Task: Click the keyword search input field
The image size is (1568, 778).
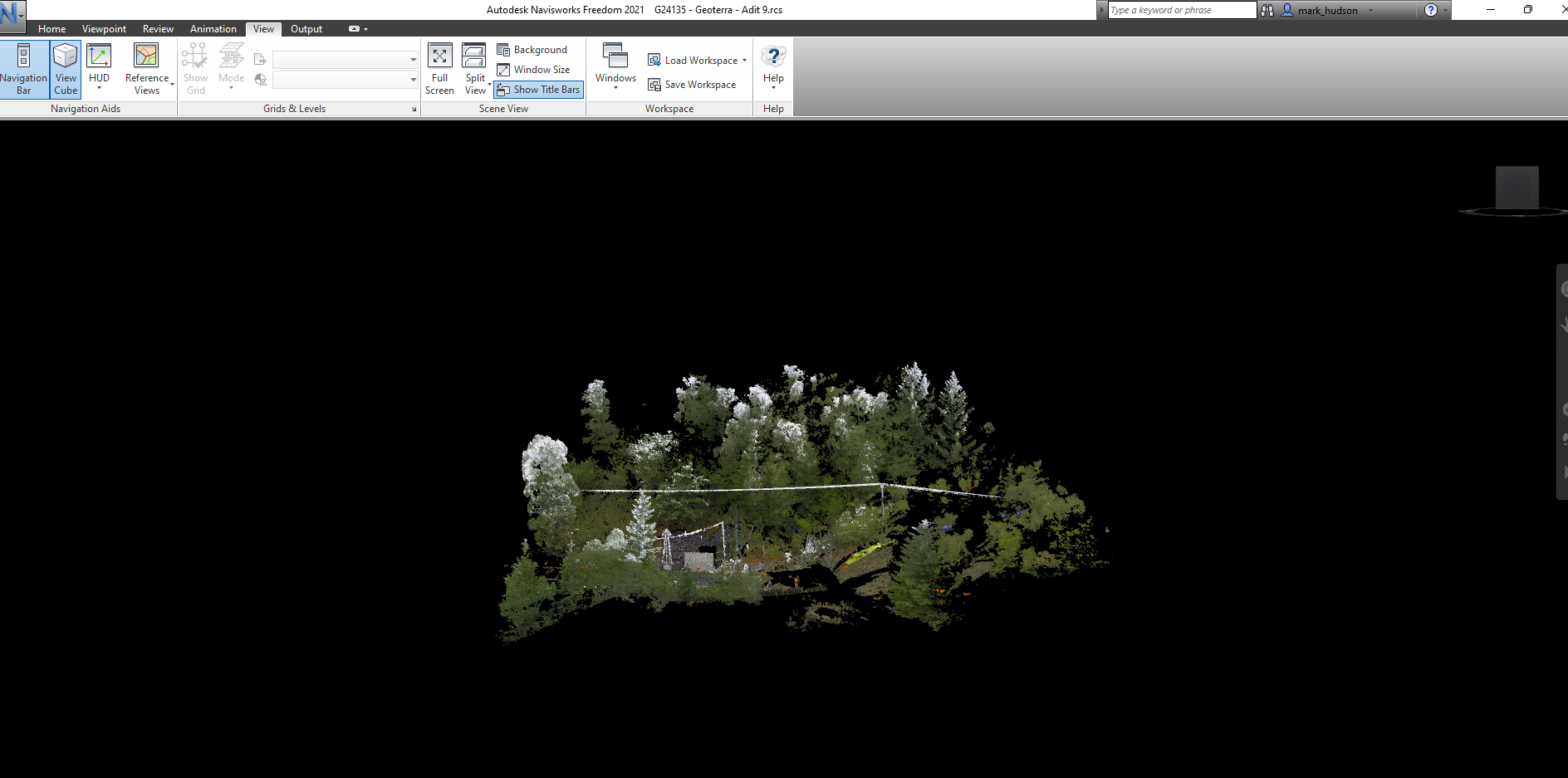Action: pyautogui.click(x=1181, y=10)
